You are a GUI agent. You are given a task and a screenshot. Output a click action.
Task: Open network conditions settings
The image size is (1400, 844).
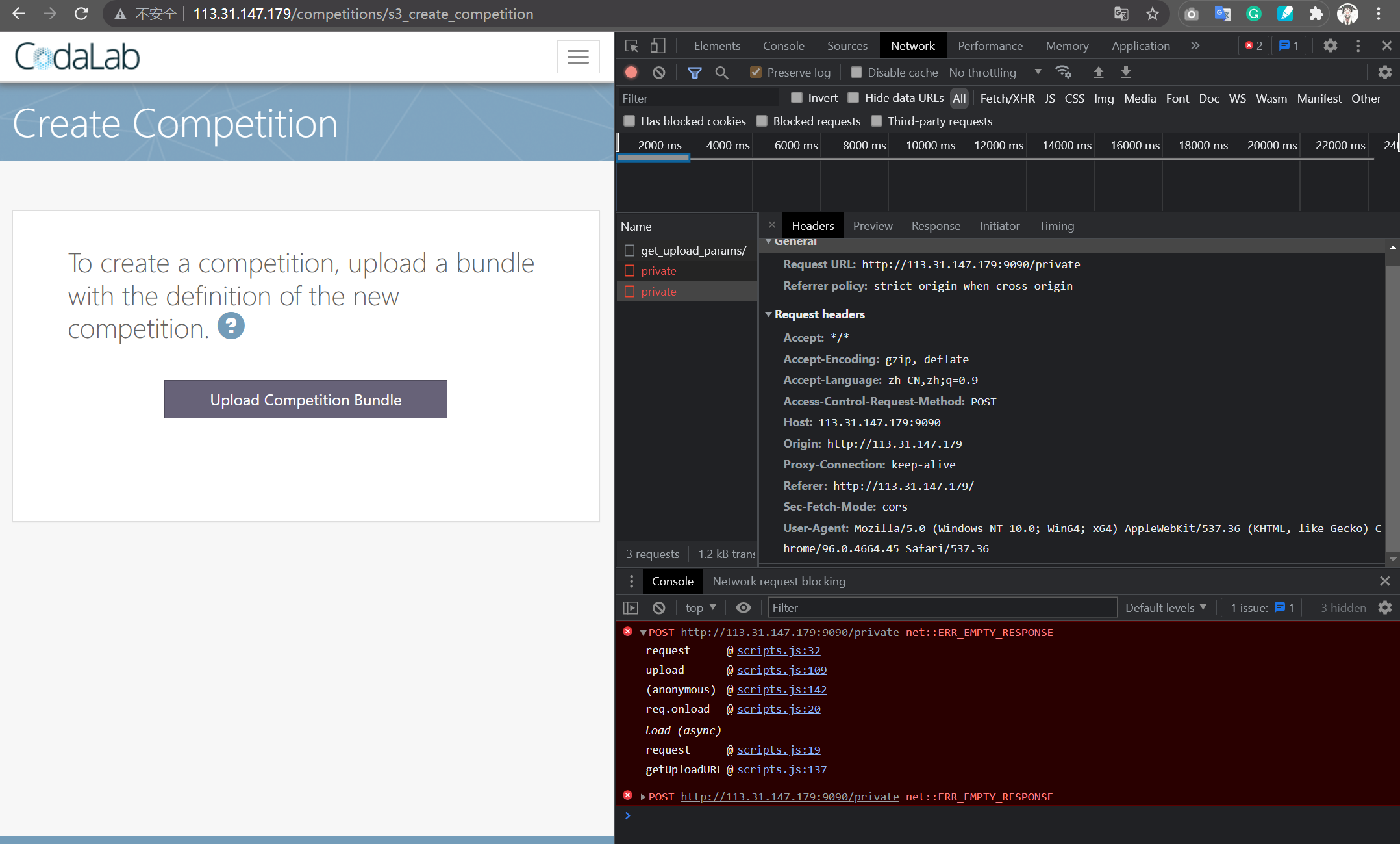pyautogui.click(x=1063, y=72)
